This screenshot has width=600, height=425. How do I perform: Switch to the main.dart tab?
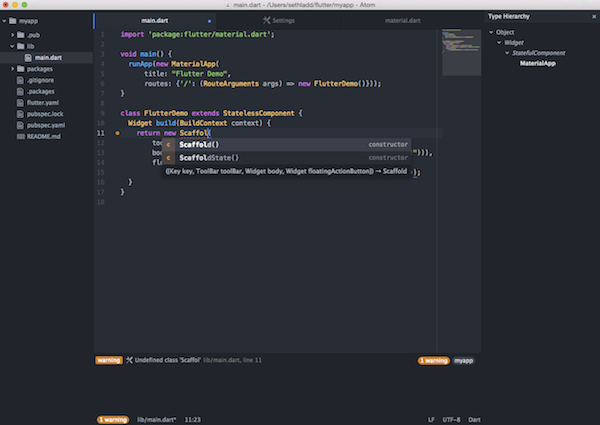coord(155,21)
